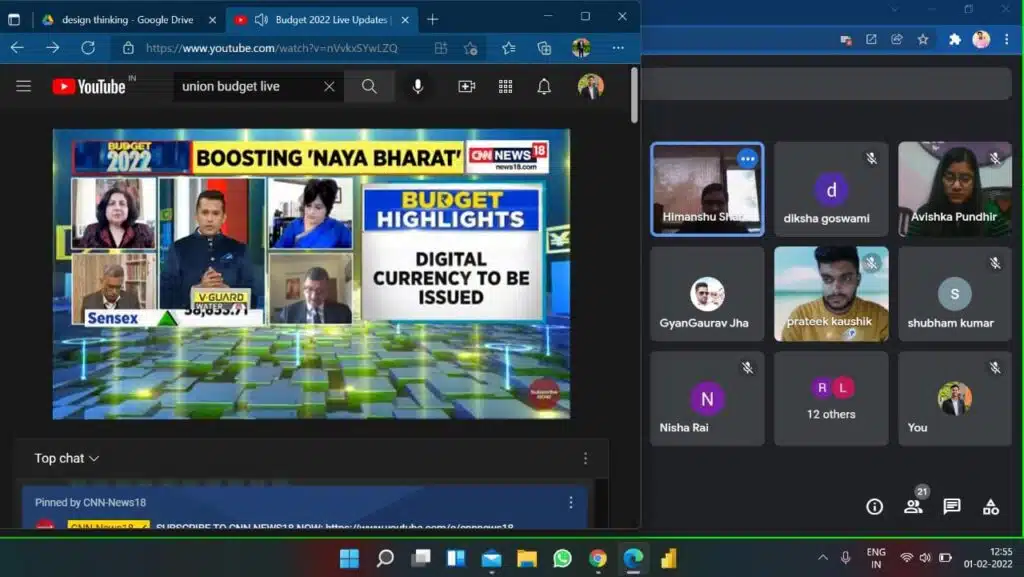
Task: Start YouTube voice search with microphone icon
Action: (418, 87)
